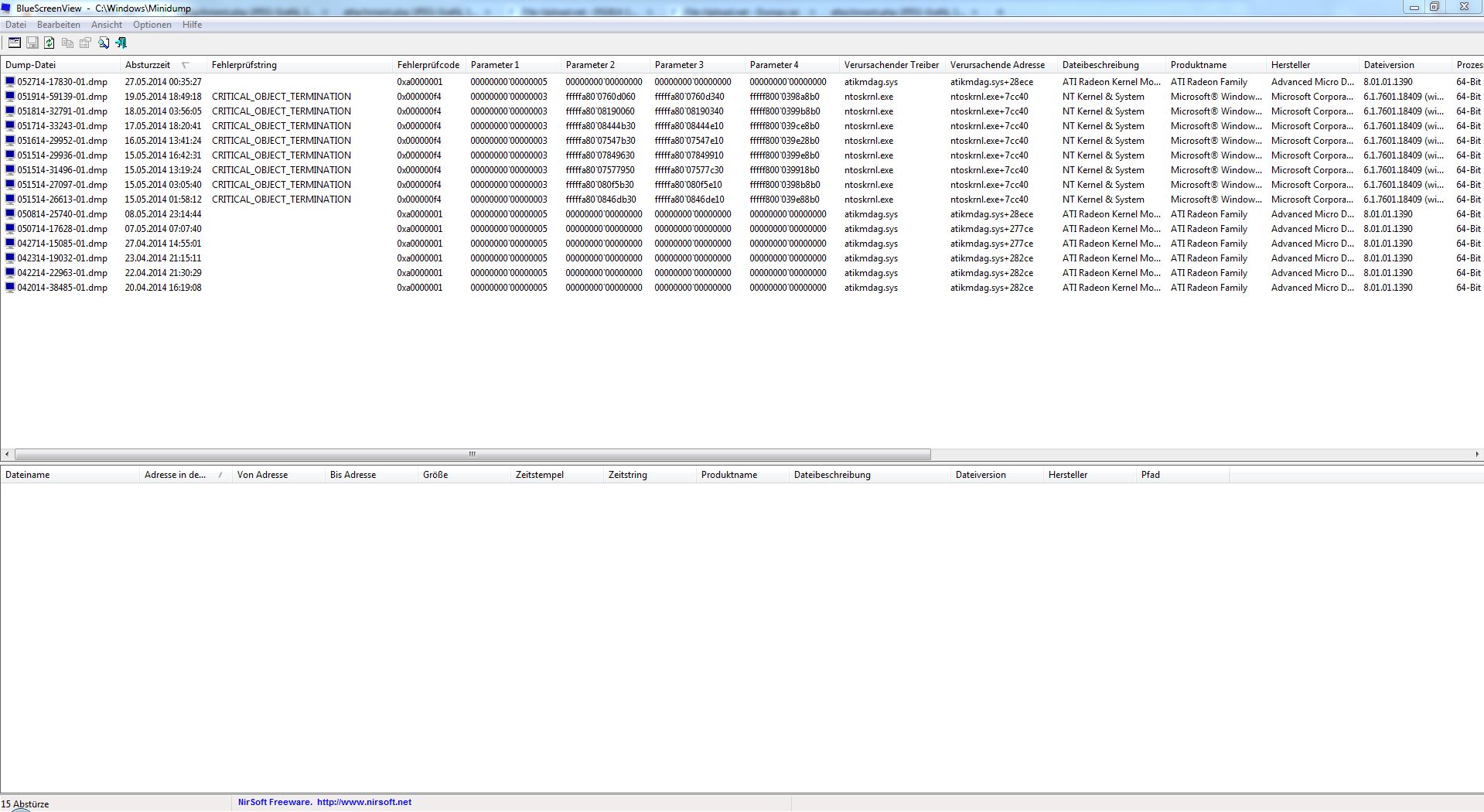The height and width of the screenshot is (812, 1484).
Task: Click atikmdag.sys+28ece in the 08.05.2014 row
Action: click(991, 213)
